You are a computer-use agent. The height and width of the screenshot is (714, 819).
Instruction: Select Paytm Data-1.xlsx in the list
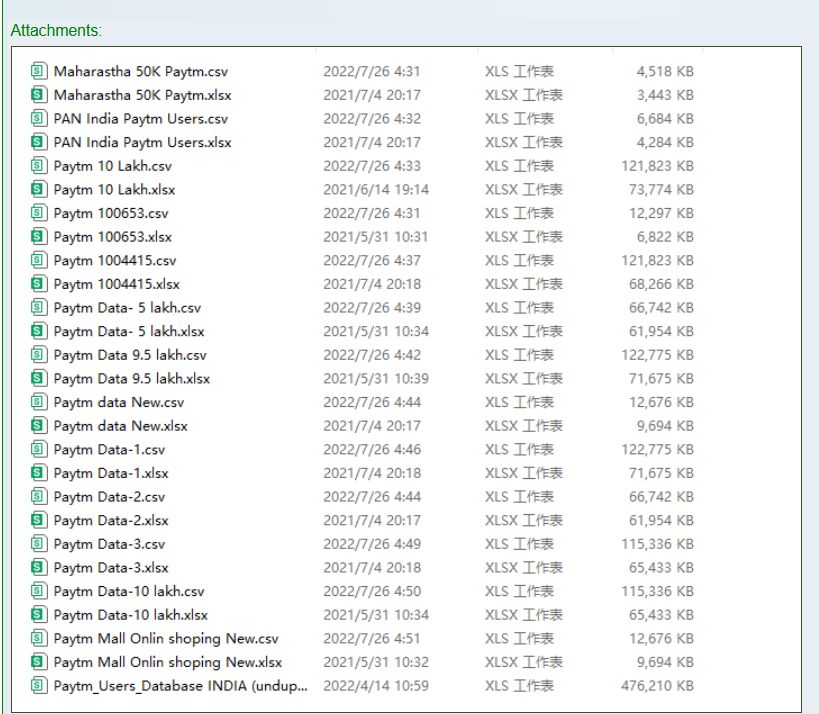click(x=111, y=473)
